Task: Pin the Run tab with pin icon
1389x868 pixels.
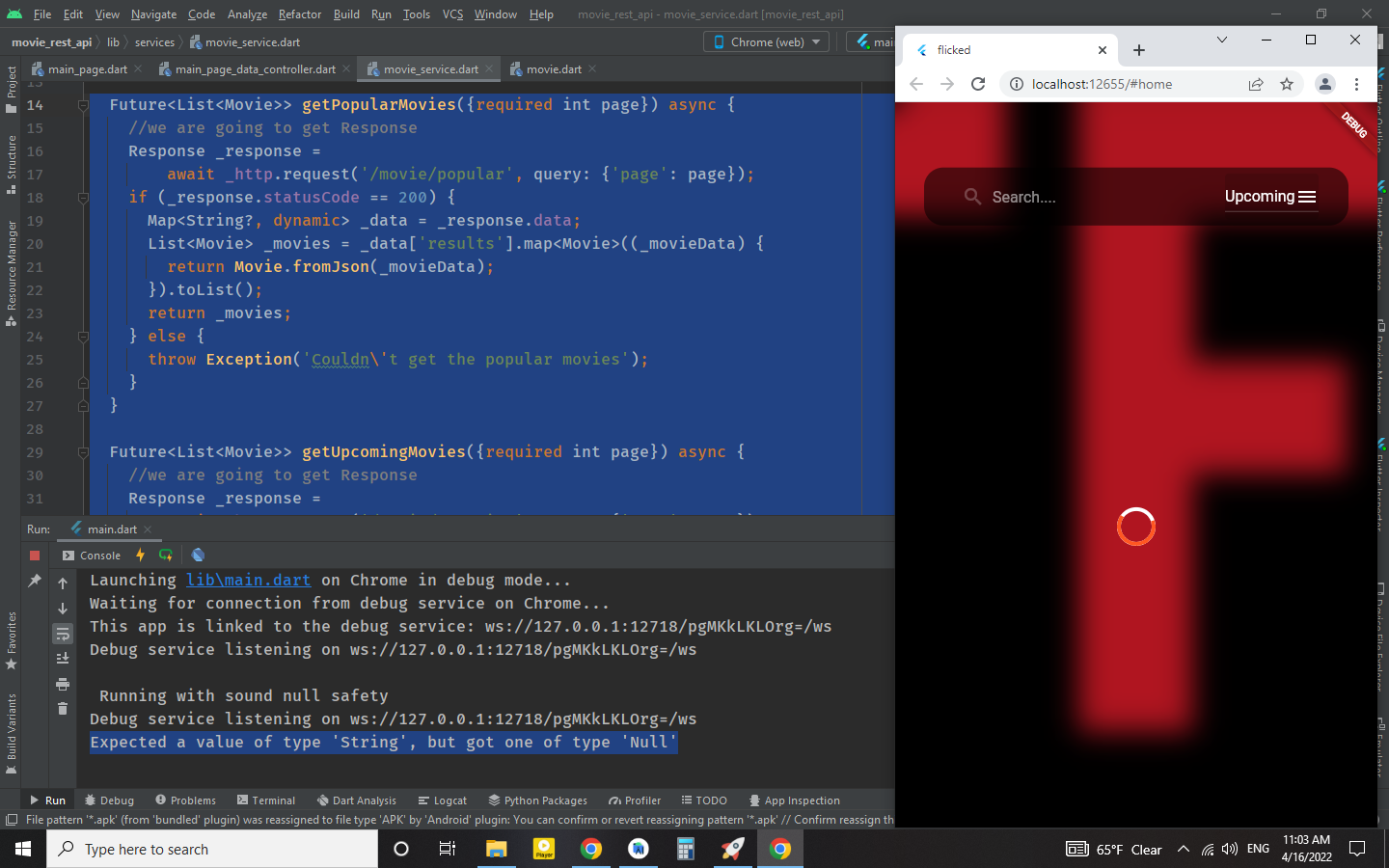Action: click(x=35, y=581)
